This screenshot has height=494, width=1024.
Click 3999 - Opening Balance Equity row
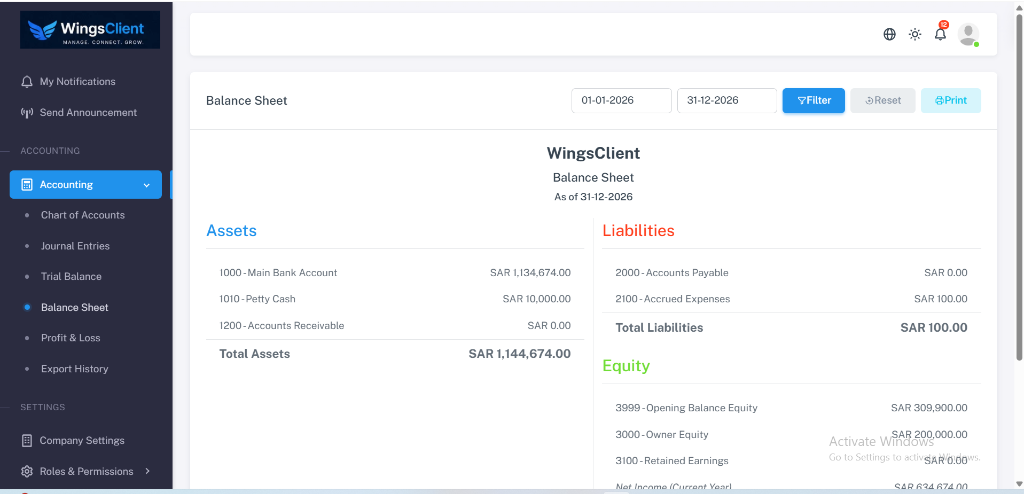point(792,408)
